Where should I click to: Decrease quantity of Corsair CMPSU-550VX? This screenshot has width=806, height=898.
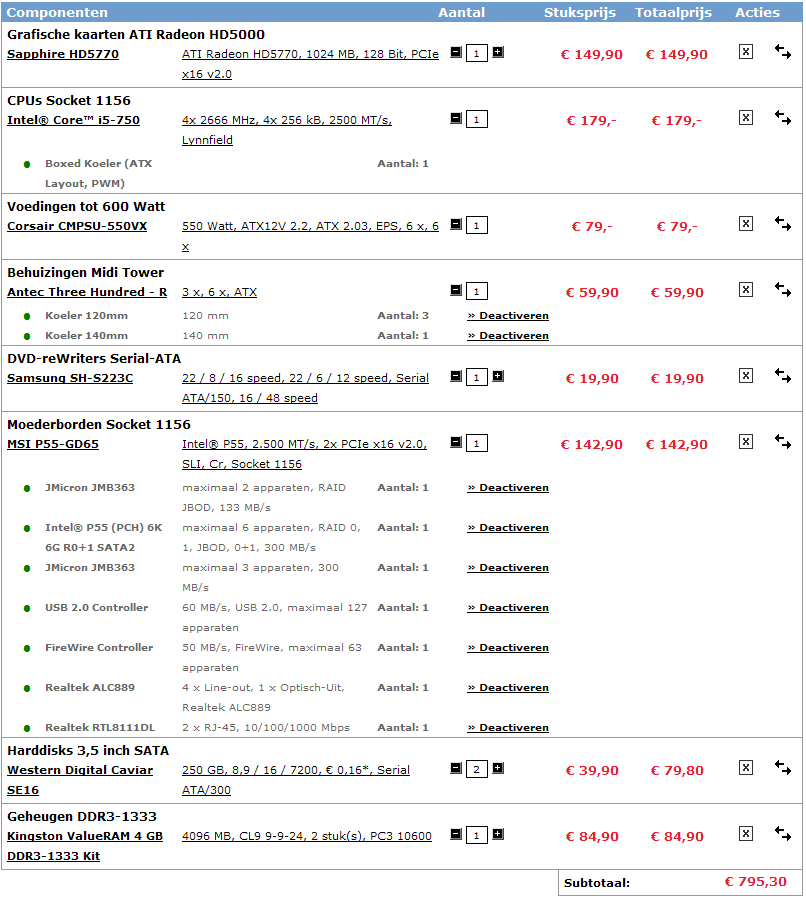(x=456, y=224)
